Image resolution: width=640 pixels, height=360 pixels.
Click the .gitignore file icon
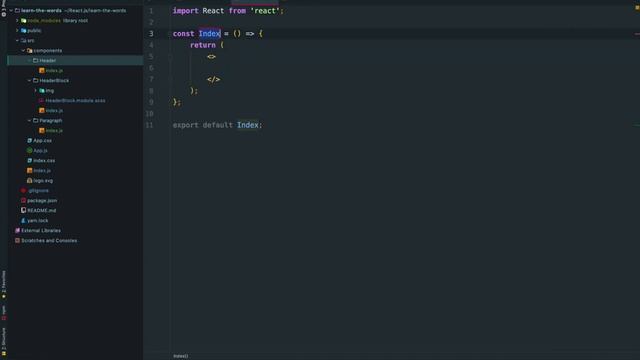tap(23, 191)
